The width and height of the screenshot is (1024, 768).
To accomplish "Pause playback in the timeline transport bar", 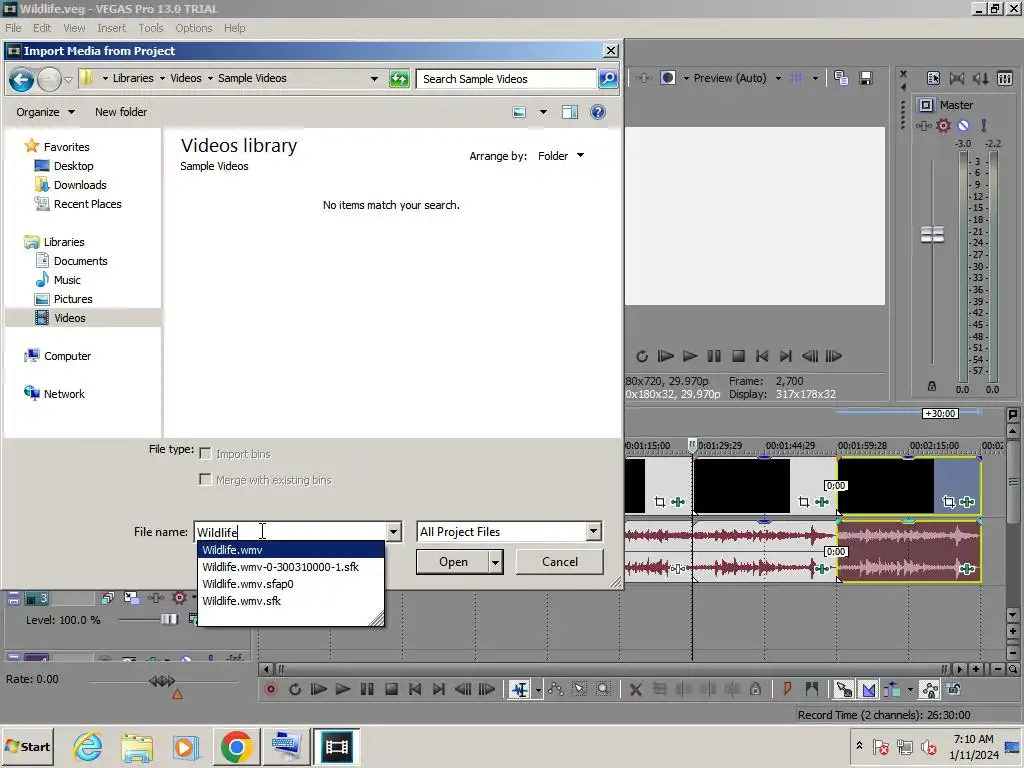I will coord(367,689).
